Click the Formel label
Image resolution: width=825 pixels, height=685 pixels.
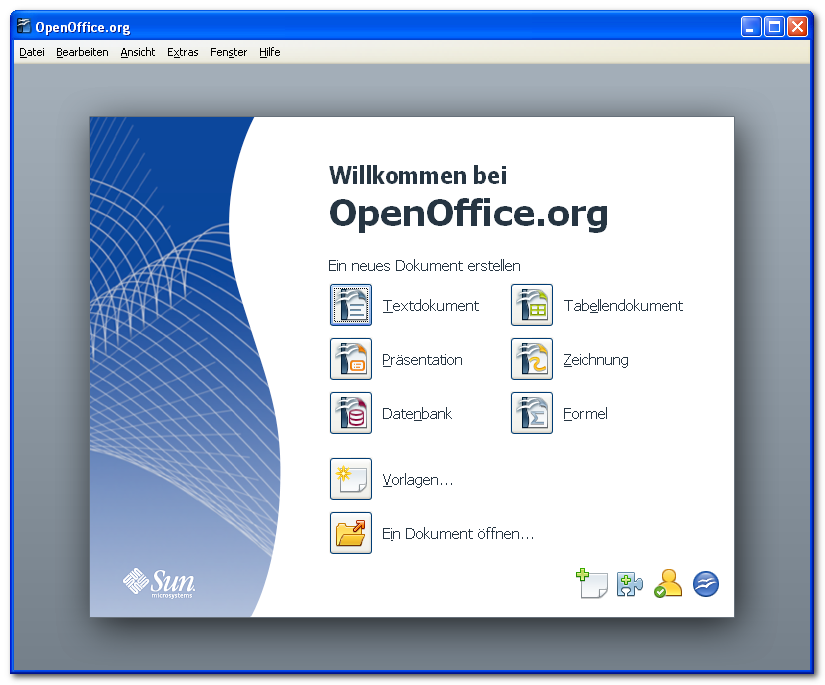(x=585, y=414)
